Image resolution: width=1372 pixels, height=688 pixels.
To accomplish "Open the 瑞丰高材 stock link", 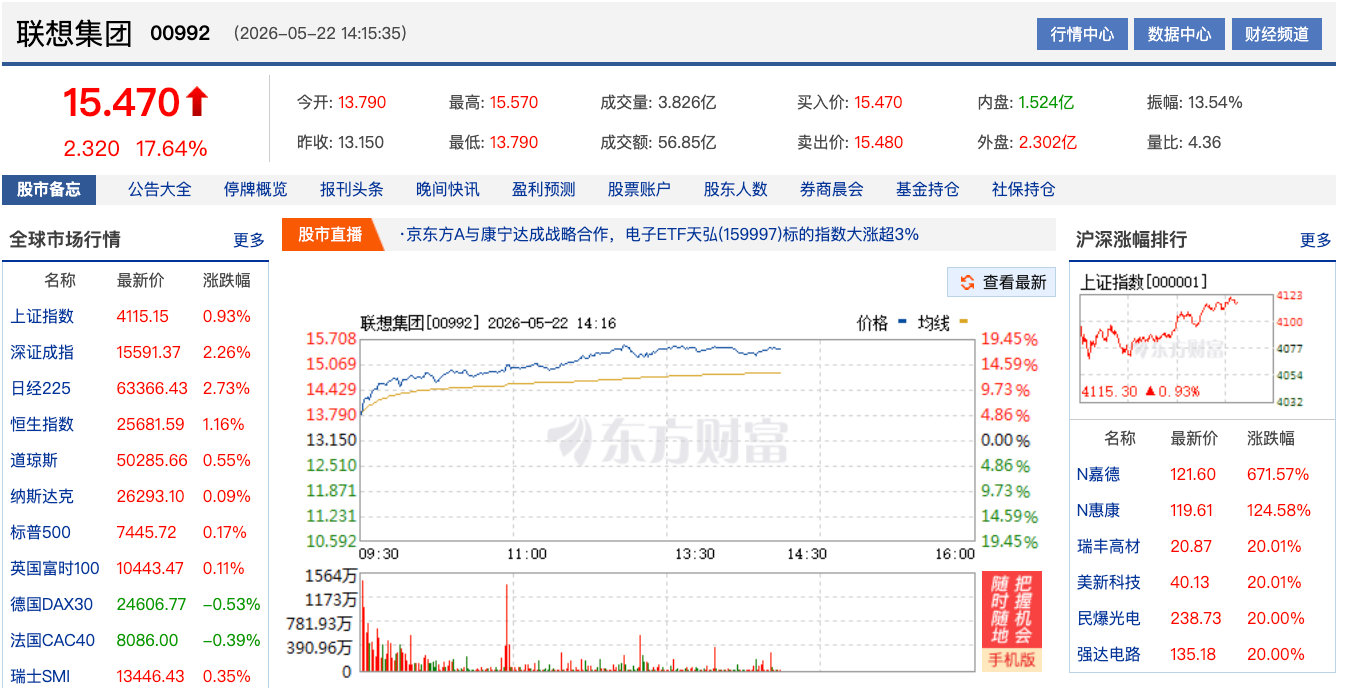I will point(1109,546).
